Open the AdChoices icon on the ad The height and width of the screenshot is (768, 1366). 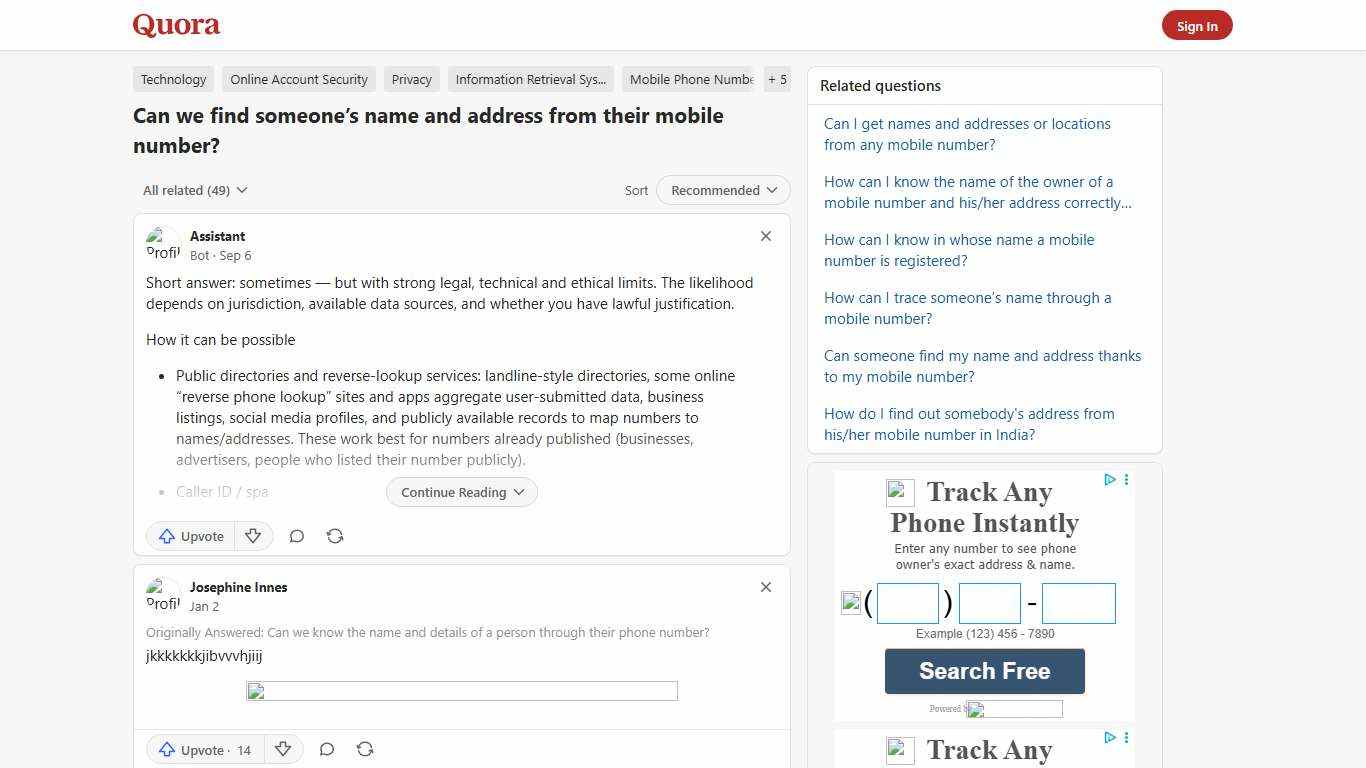(x=1109, y=480)
